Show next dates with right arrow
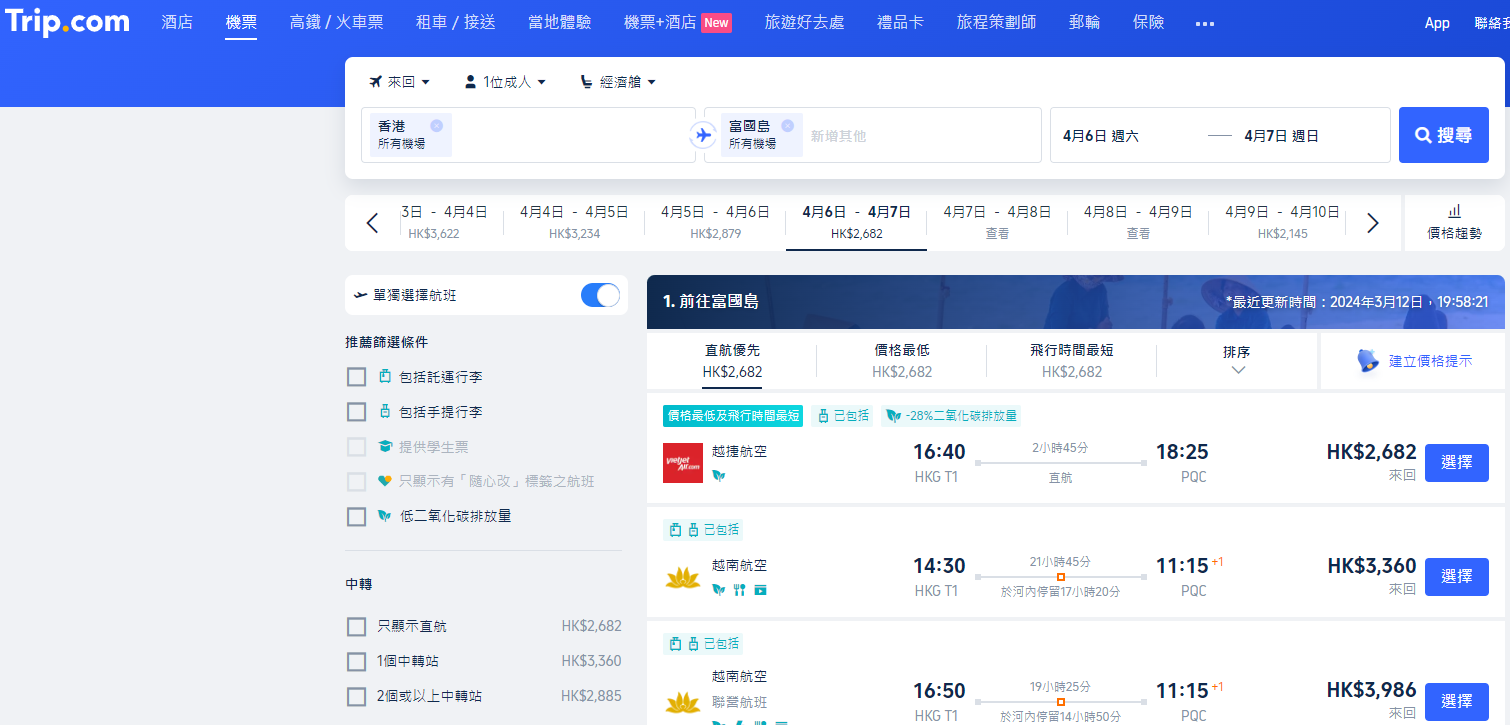This screenshot has height=725, width=1510. (x=1372, y=223)
